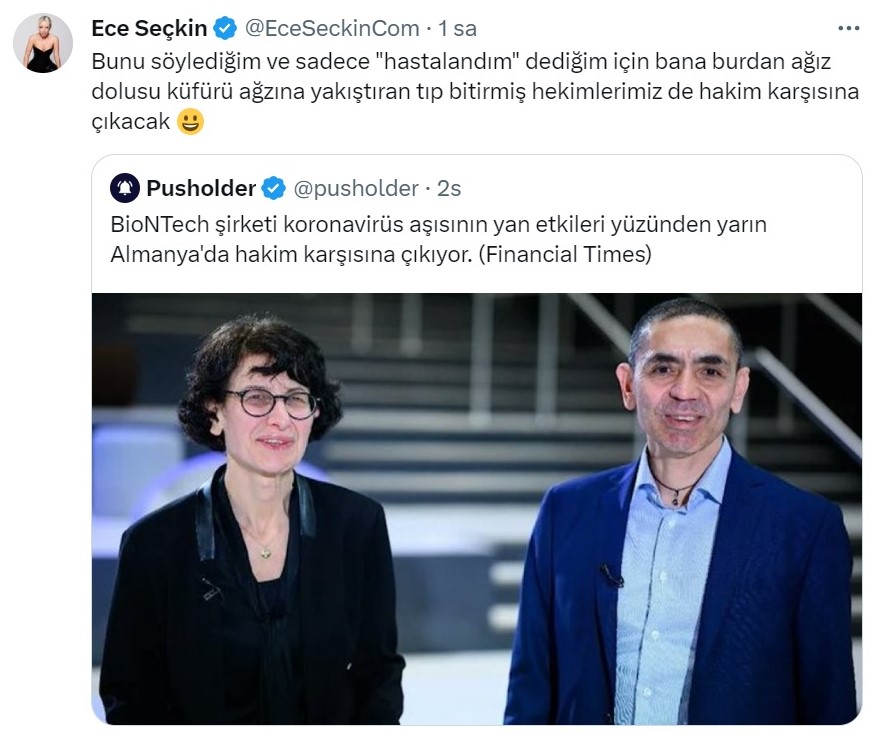Click the '(Financial Times)' source text
Screen dimensions: 885x735
coord(565,255)
